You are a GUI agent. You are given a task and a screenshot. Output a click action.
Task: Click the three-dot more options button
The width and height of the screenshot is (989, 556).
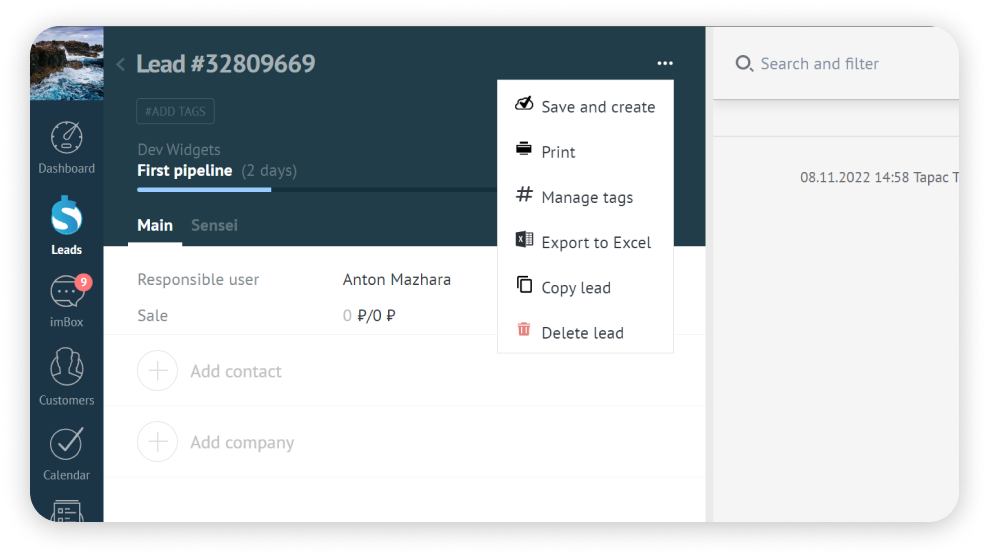click(665, 63)
